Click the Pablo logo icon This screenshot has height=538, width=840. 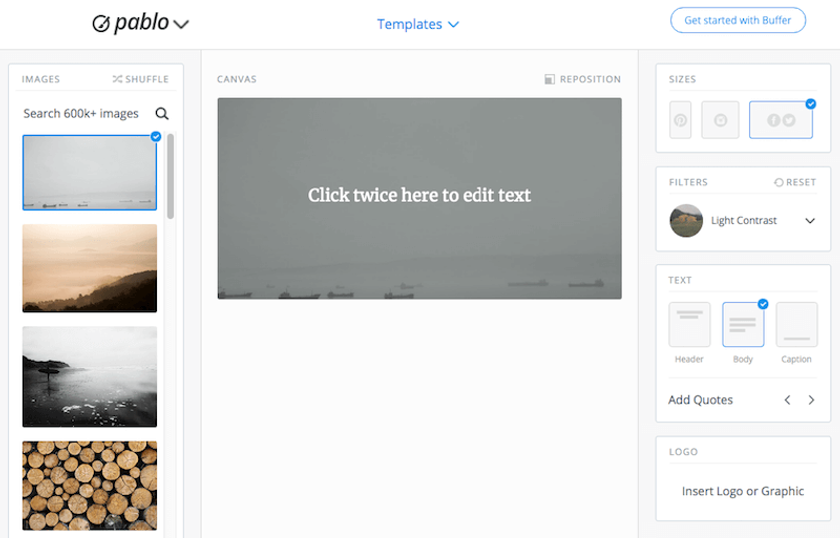click(x=101, y=24)
